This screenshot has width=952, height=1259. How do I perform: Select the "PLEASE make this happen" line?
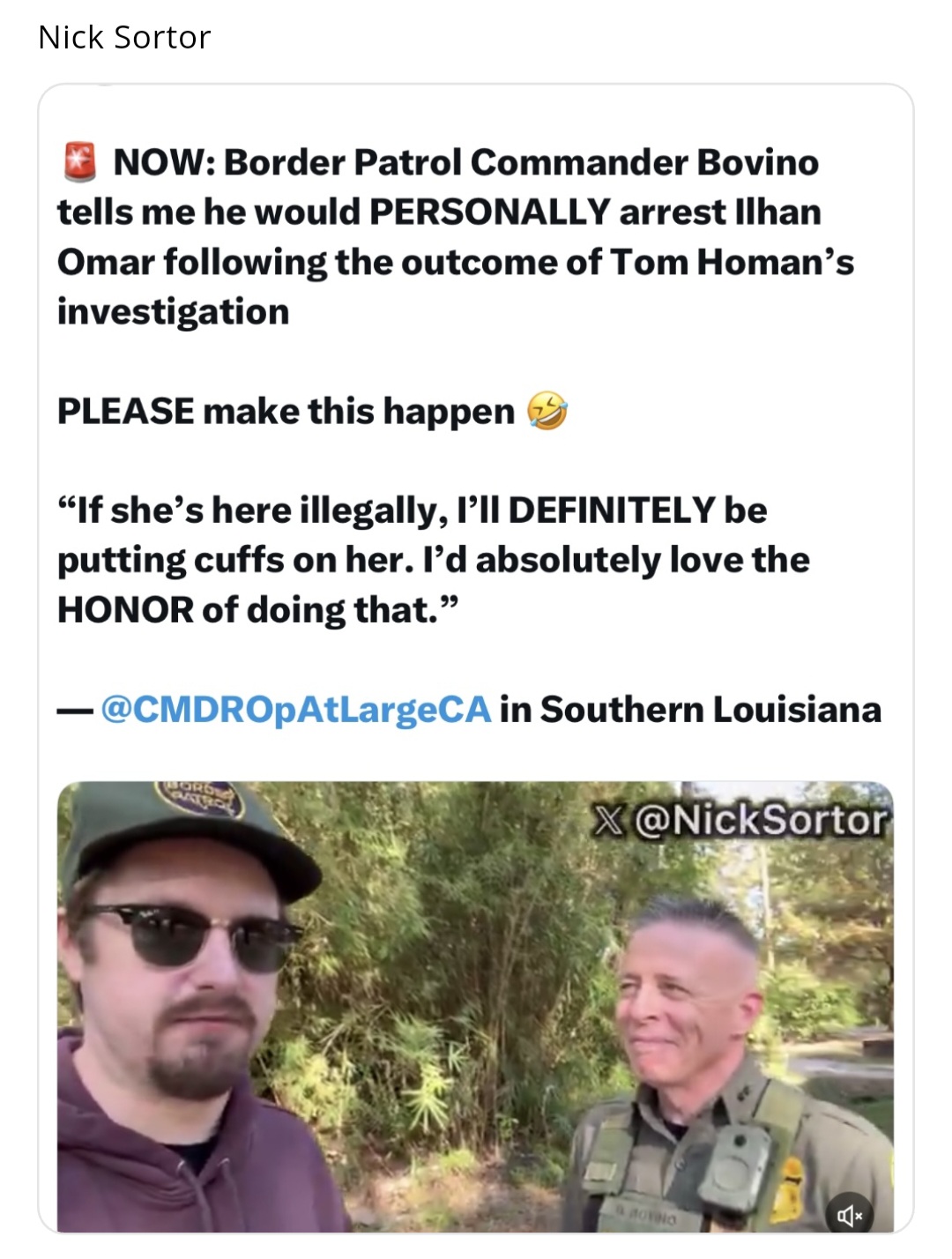(x=286, y=412)
